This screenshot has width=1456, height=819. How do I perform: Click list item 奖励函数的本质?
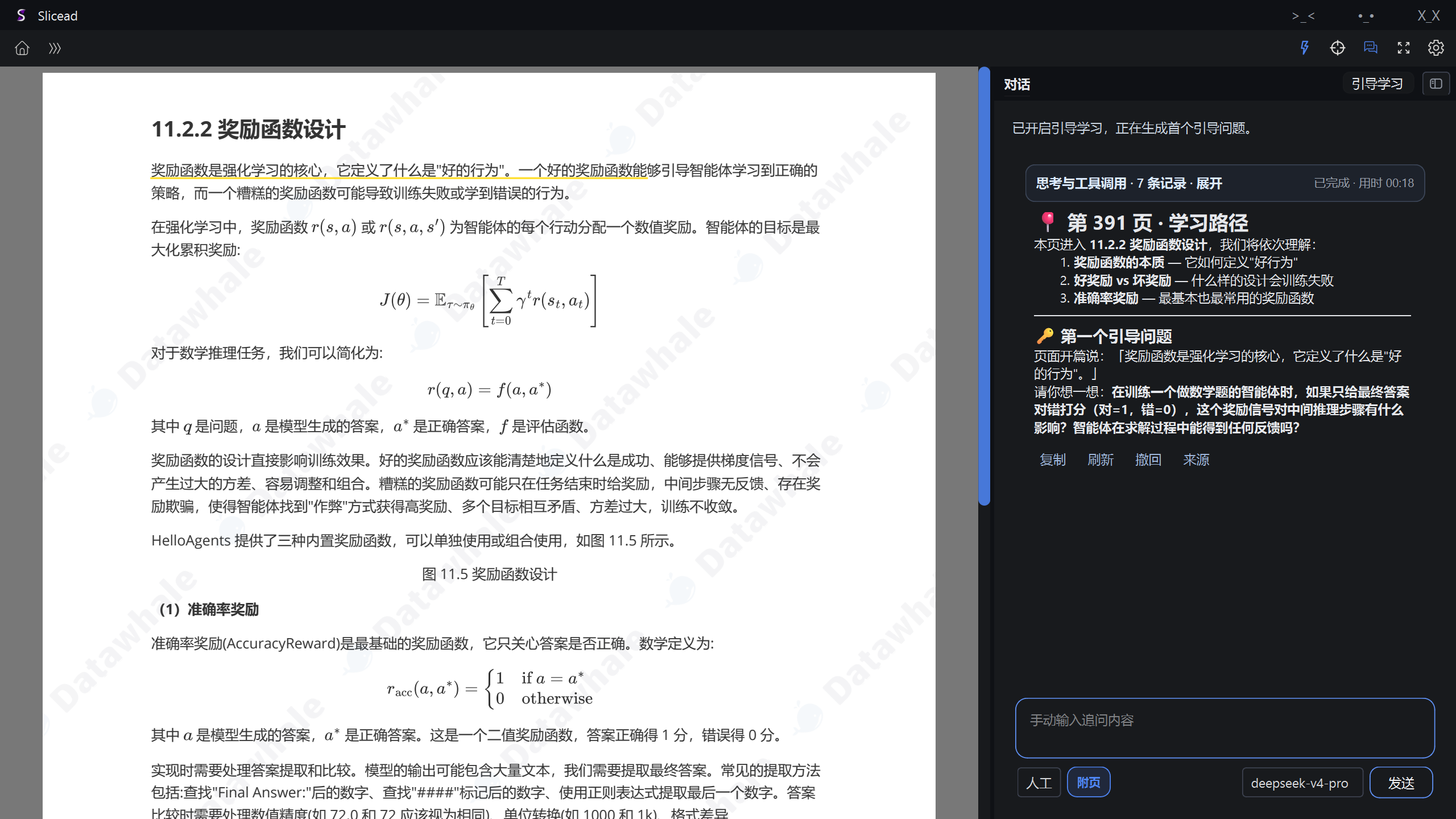pos(1119,262)
